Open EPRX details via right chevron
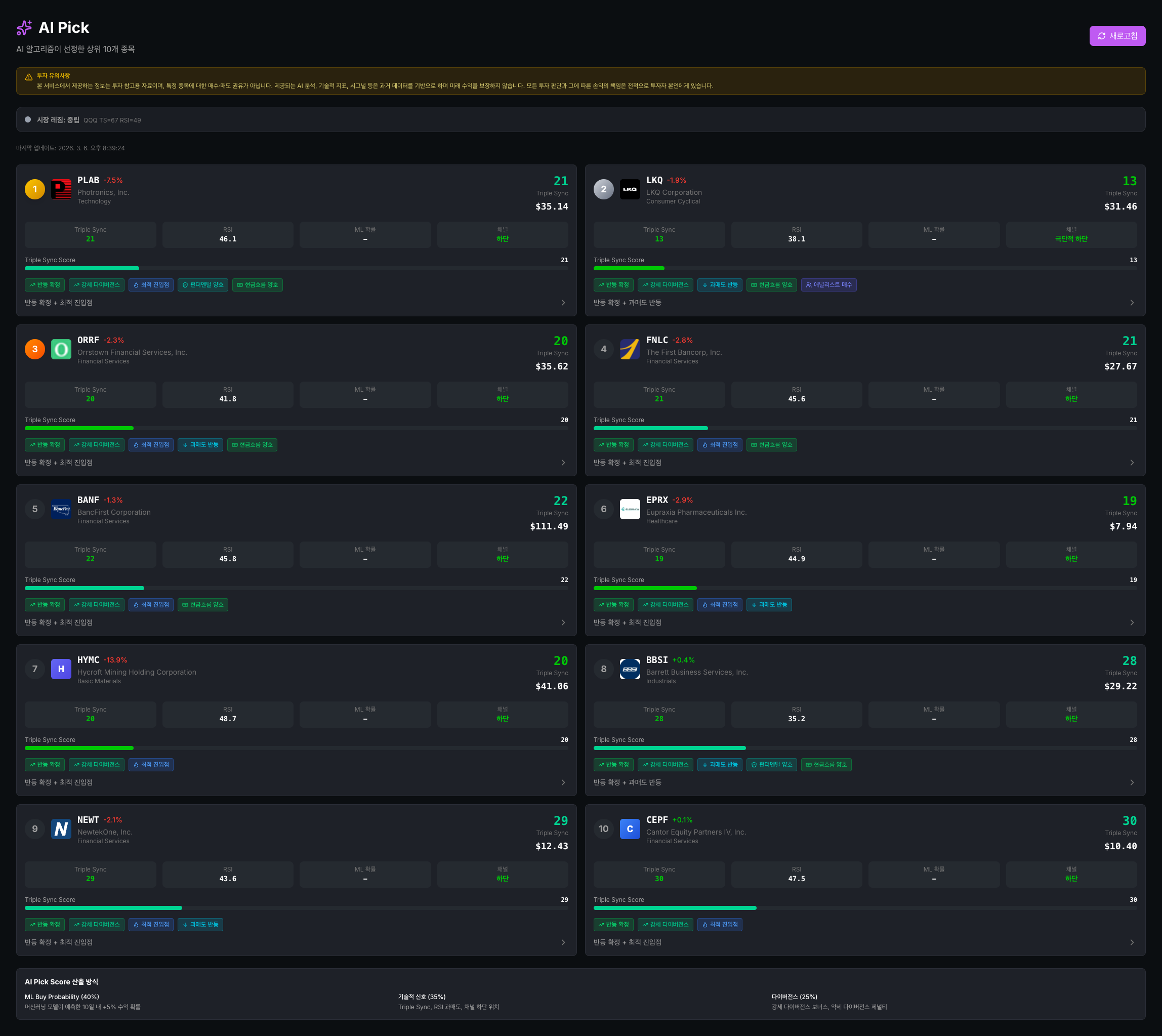The image size is (1162, 1036). (x=1133, y=622)
